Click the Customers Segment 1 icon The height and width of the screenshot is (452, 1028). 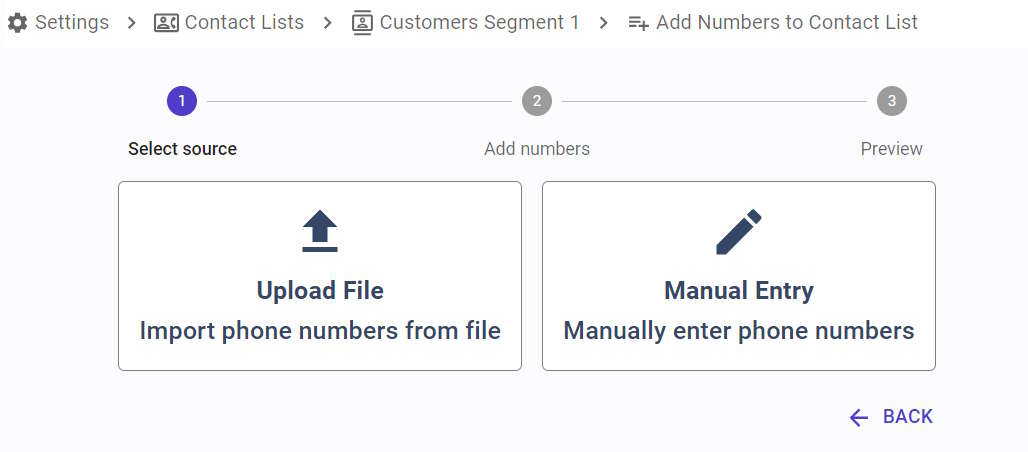[x=361, y=23]
